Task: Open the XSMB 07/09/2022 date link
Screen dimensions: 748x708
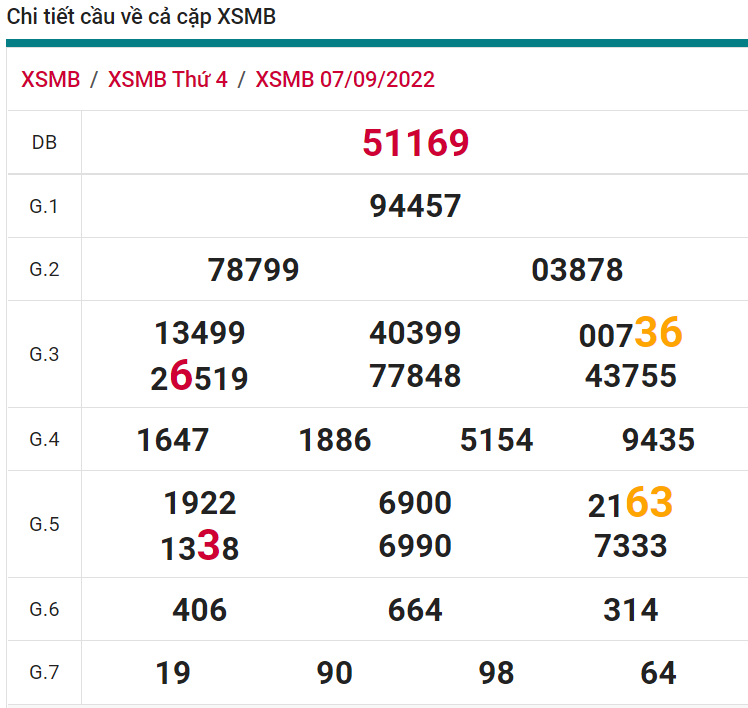Action: pyautogui.click(x=345, y=80)
